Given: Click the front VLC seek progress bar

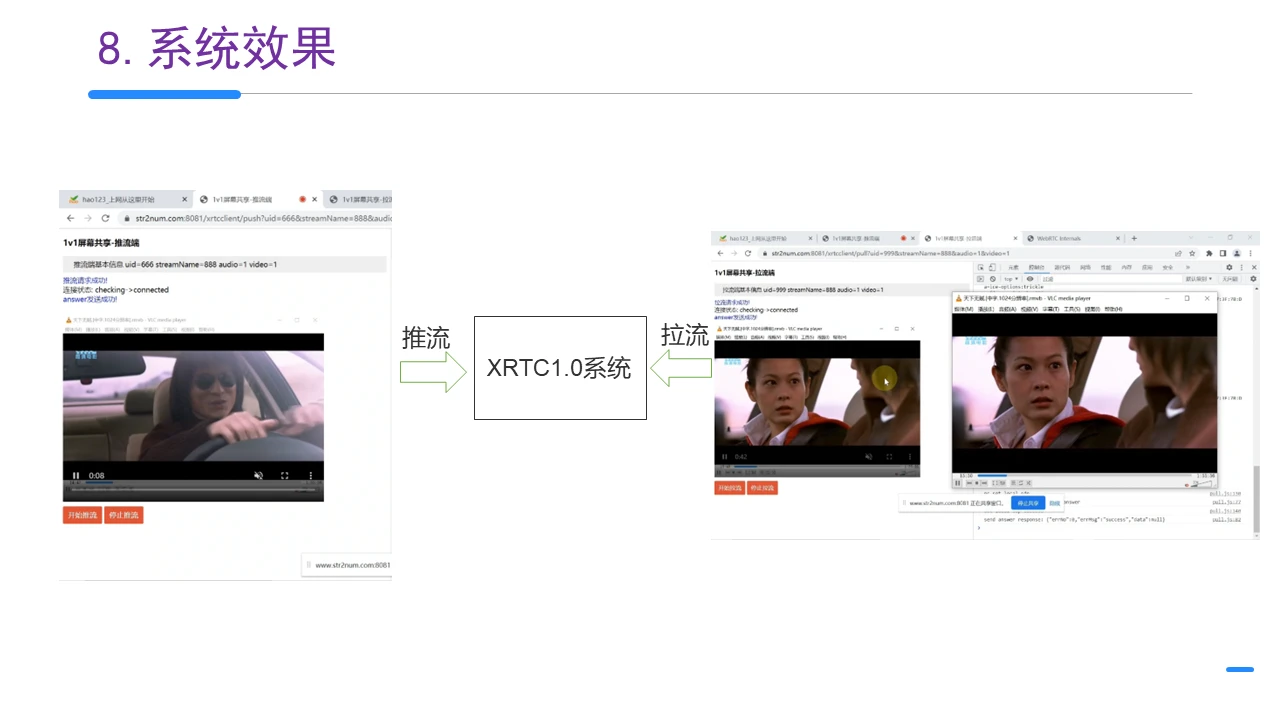Looking at the screenshot, I should coord(1084,475).
